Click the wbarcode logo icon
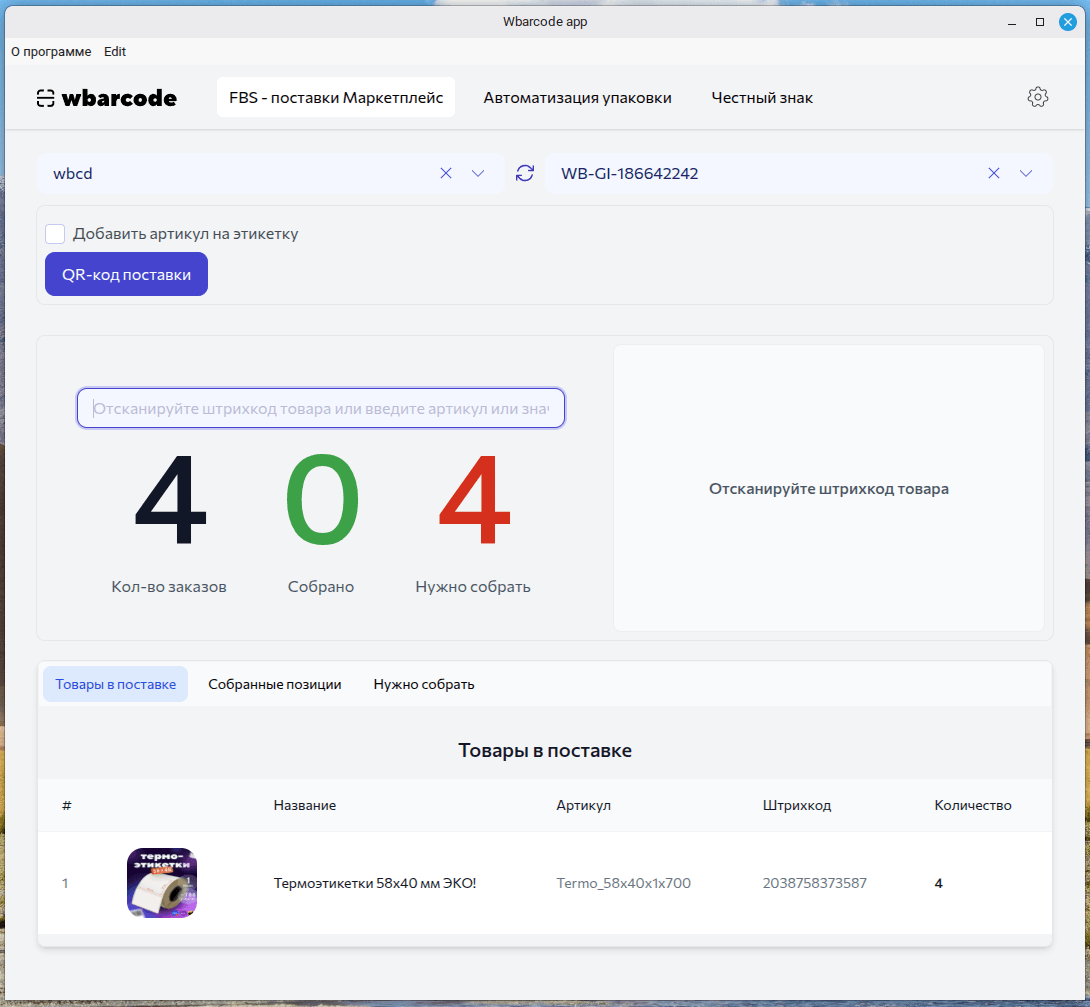 44,97
